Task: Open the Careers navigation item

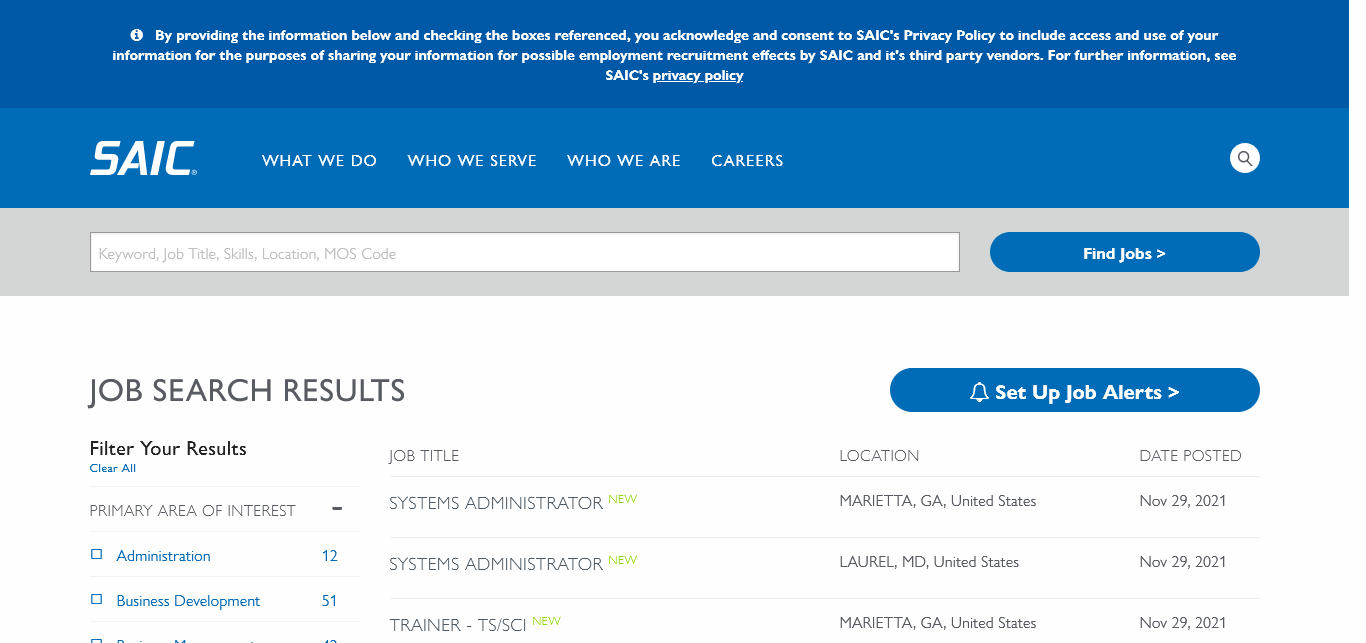Action: 747,160
